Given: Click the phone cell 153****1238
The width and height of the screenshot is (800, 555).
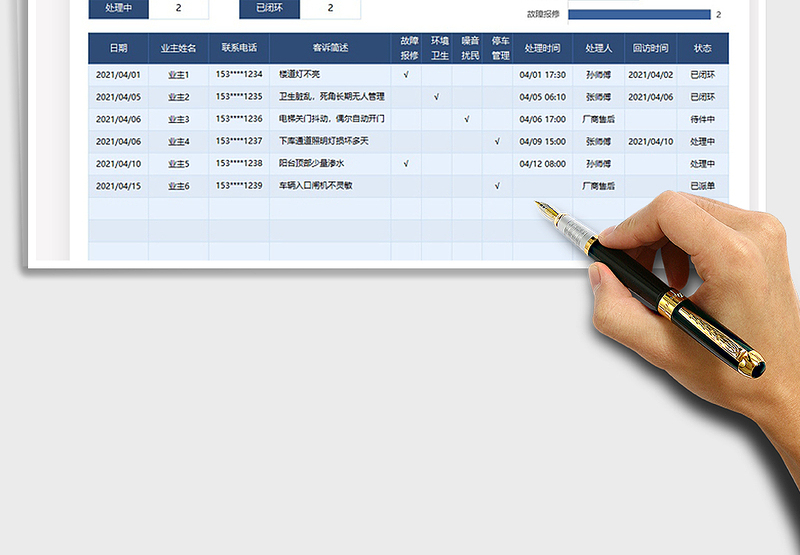Looking at the screenshot, I should tap(239, 163).
